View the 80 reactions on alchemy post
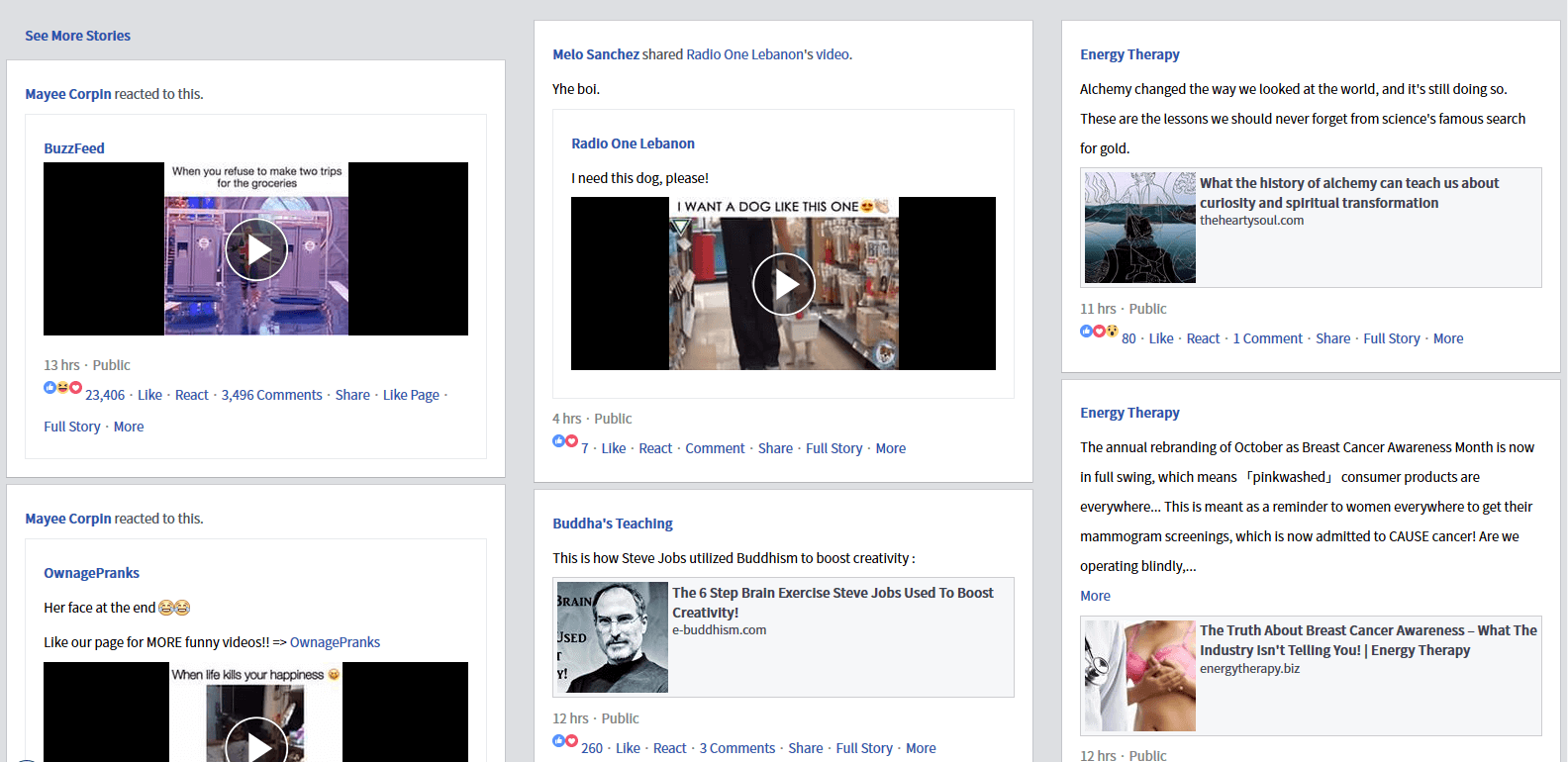Image resolution: width=1568 pixels, height=762 pixels. (x=1129, y=338)
